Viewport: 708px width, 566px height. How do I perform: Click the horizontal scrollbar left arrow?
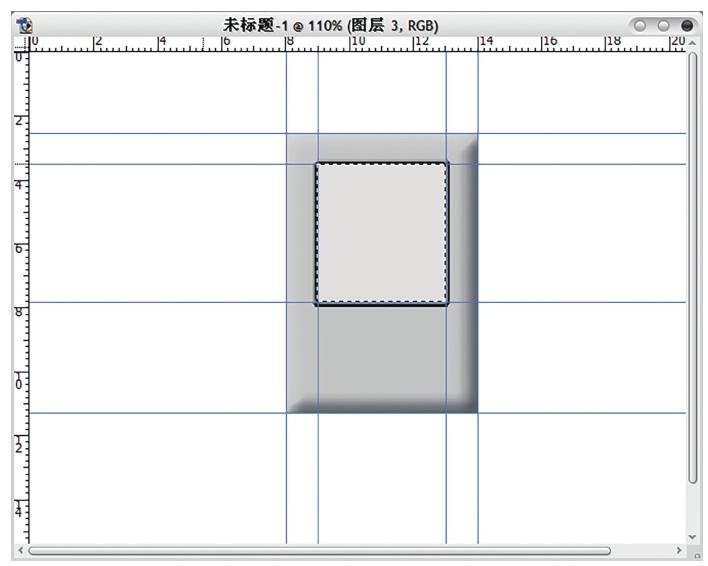coord(20,550)
